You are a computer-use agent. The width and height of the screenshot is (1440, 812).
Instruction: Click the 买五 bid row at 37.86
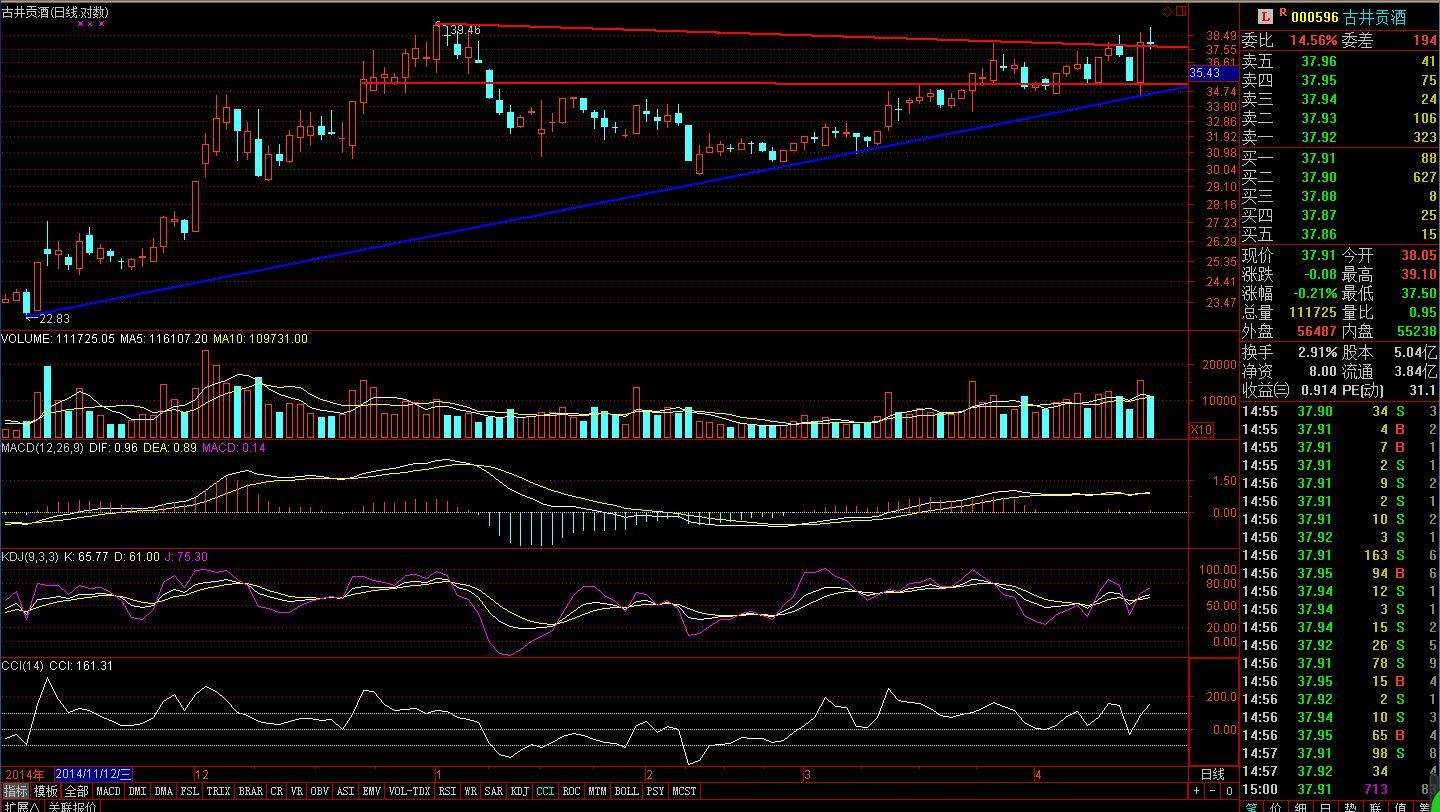[1340, 234]
